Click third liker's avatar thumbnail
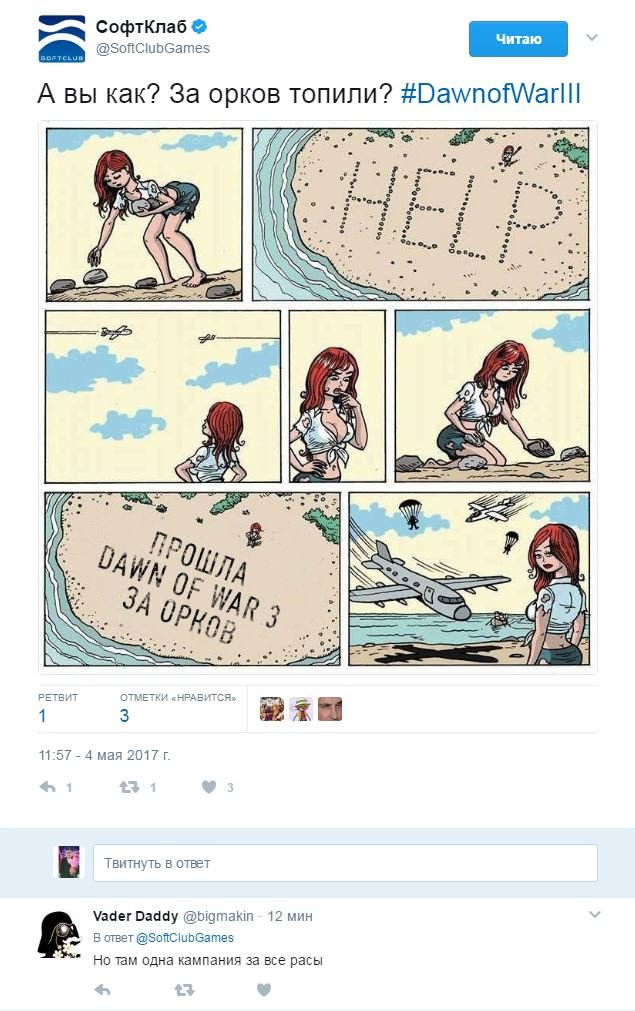 pos(329,709)
